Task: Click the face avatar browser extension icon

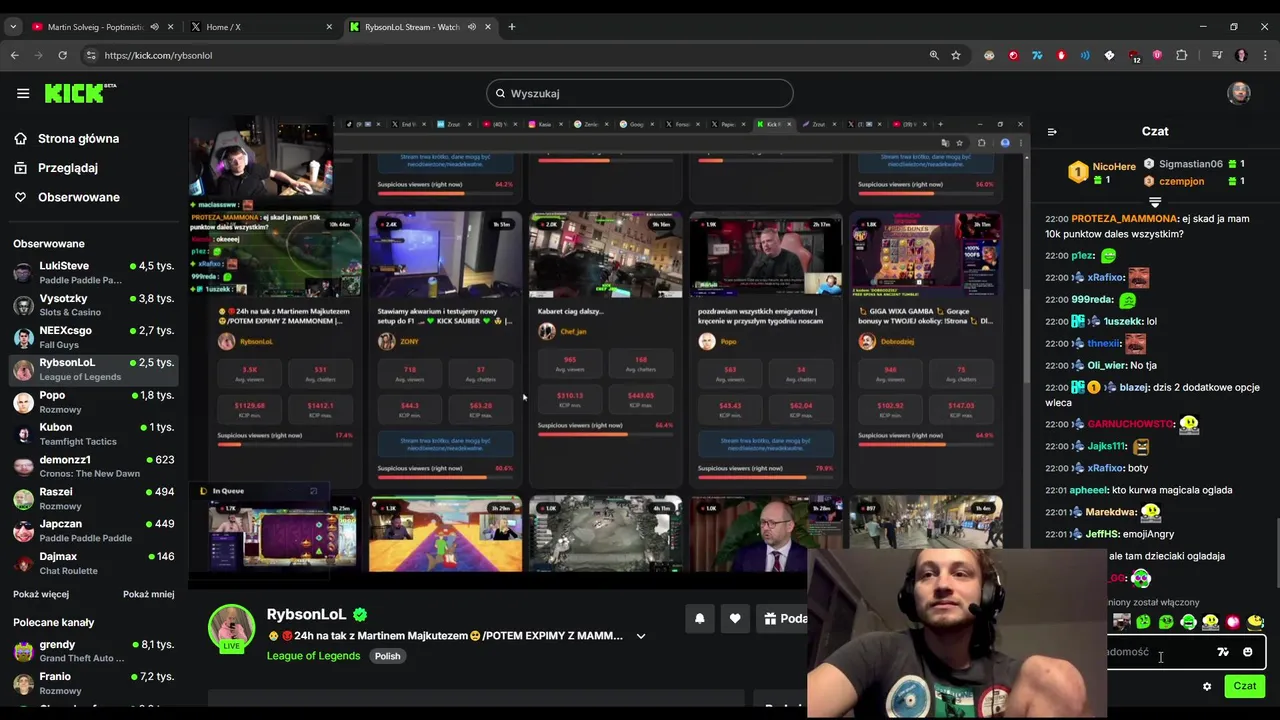Action: pos(989,55)
